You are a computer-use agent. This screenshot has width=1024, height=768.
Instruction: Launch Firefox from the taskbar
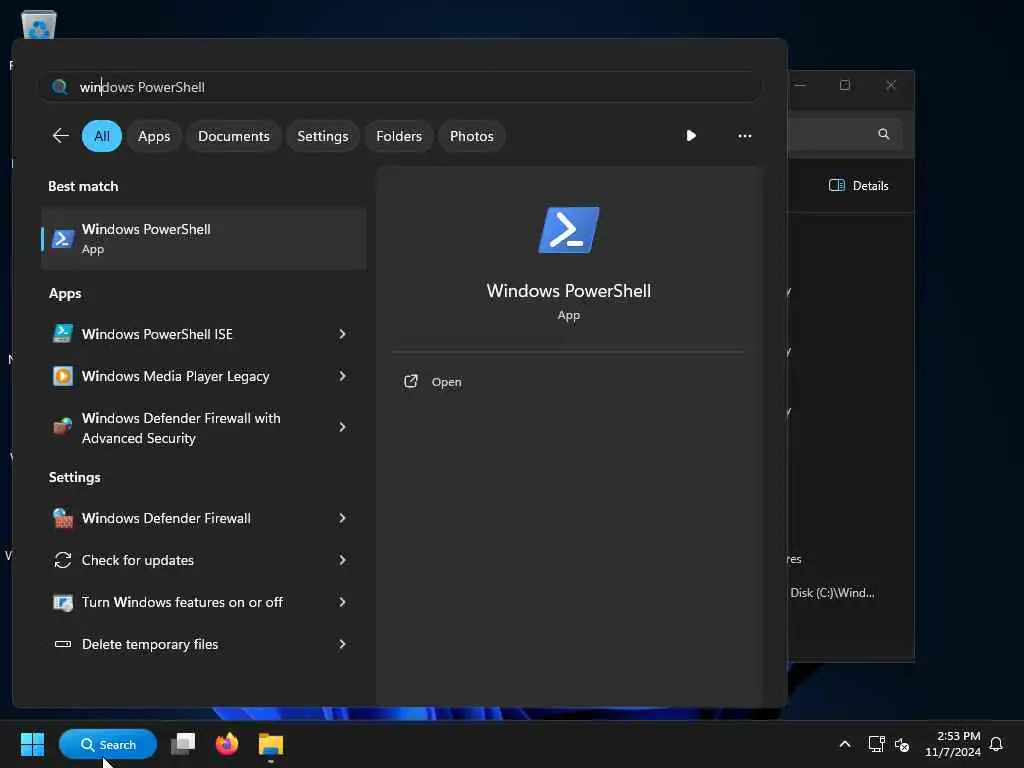[x=227, y=744]
